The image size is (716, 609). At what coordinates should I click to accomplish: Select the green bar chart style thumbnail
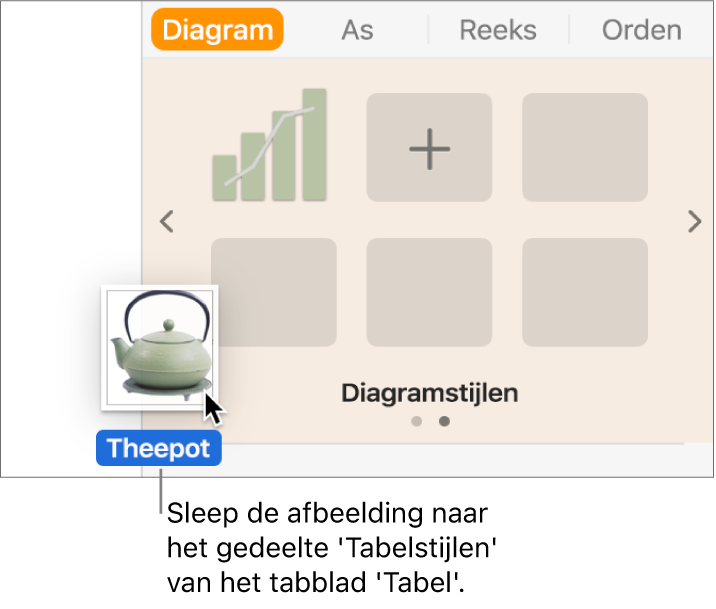[273, 145]
